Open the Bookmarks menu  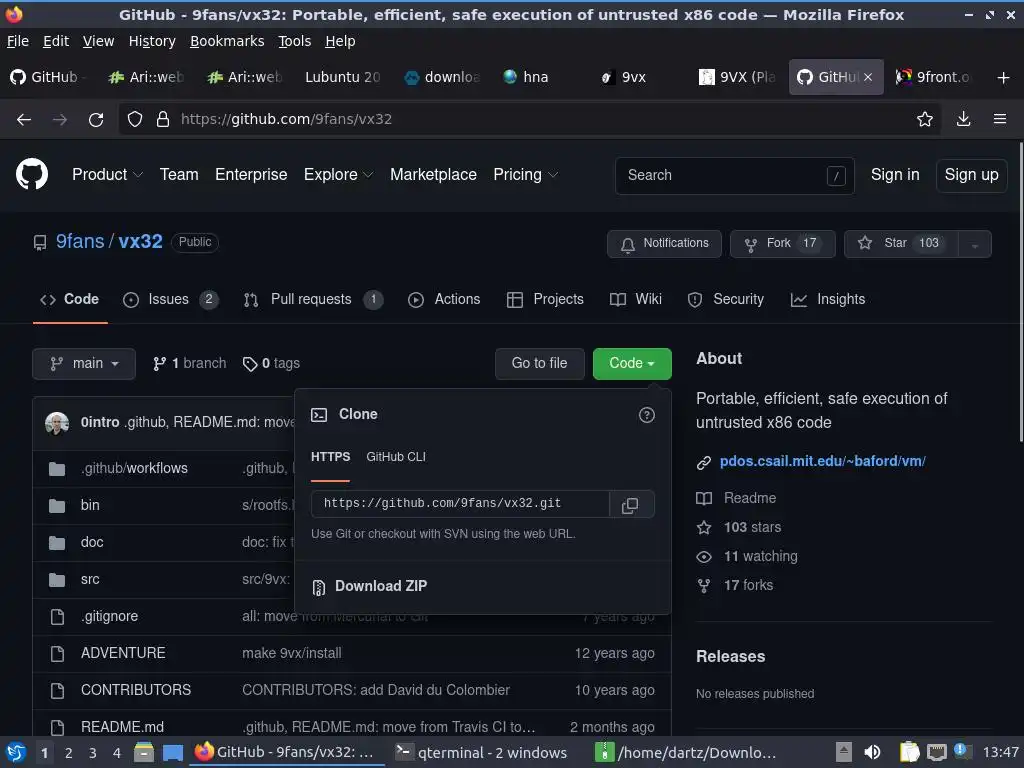coord(227,41)
